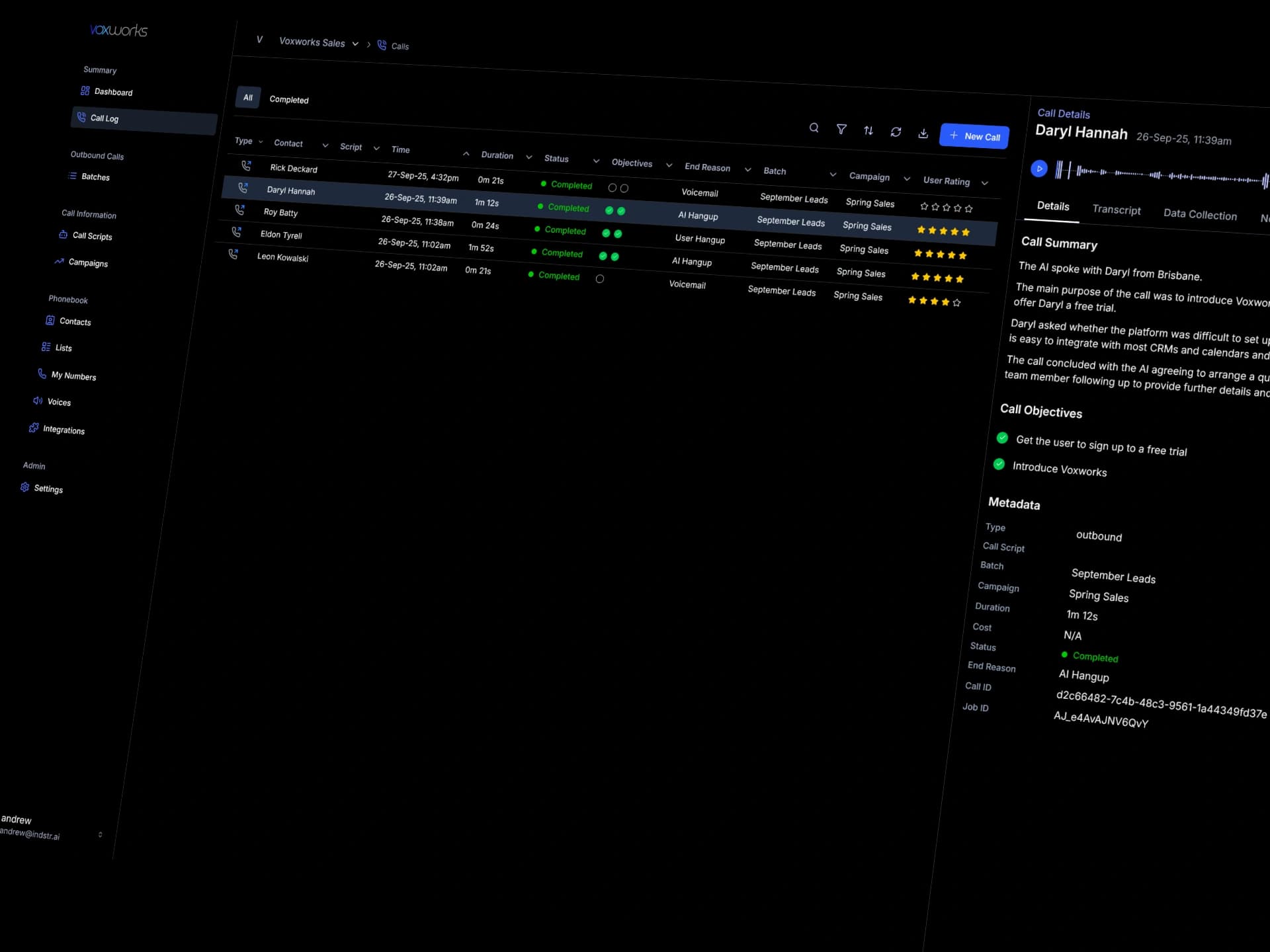Open Batches under Outbound Calls
This screenshot has height=952, width=1270.
(95, 177)
